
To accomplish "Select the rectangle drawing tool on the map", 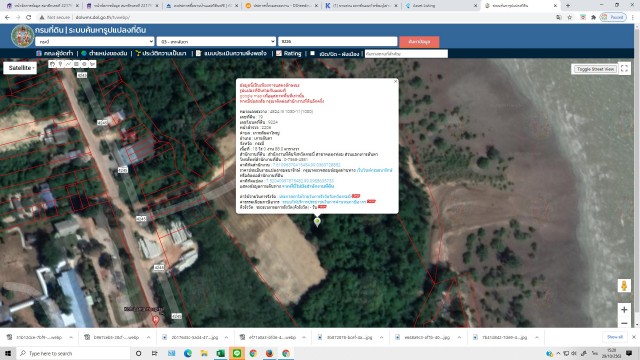I will (x=76, y=64).
